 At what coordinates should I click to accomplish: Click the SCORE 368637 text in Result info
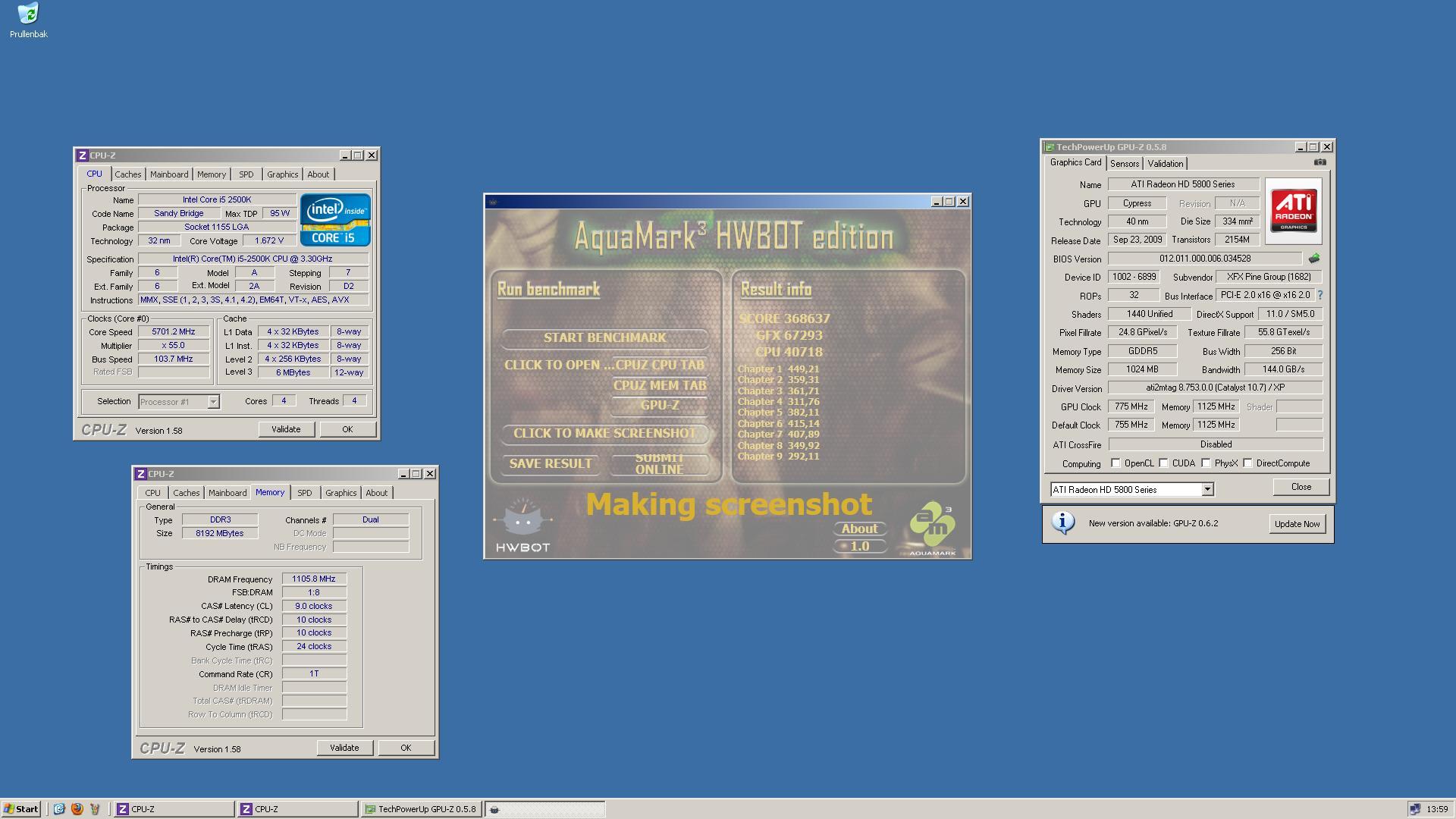784,319
